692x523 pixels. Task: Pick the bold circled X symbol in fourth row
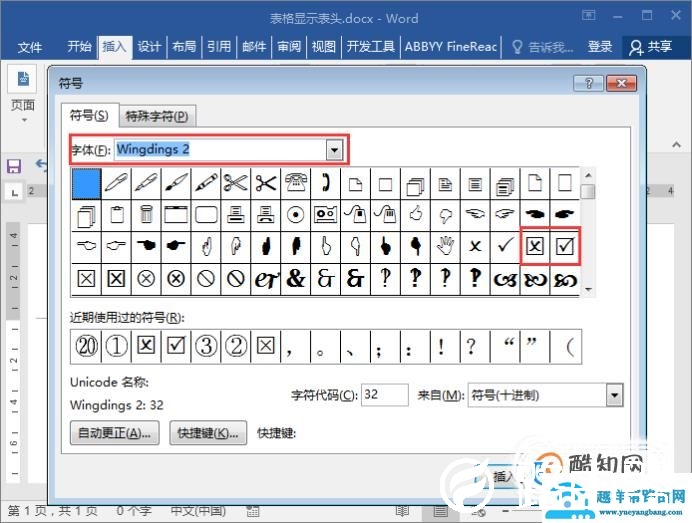point(176,278)
